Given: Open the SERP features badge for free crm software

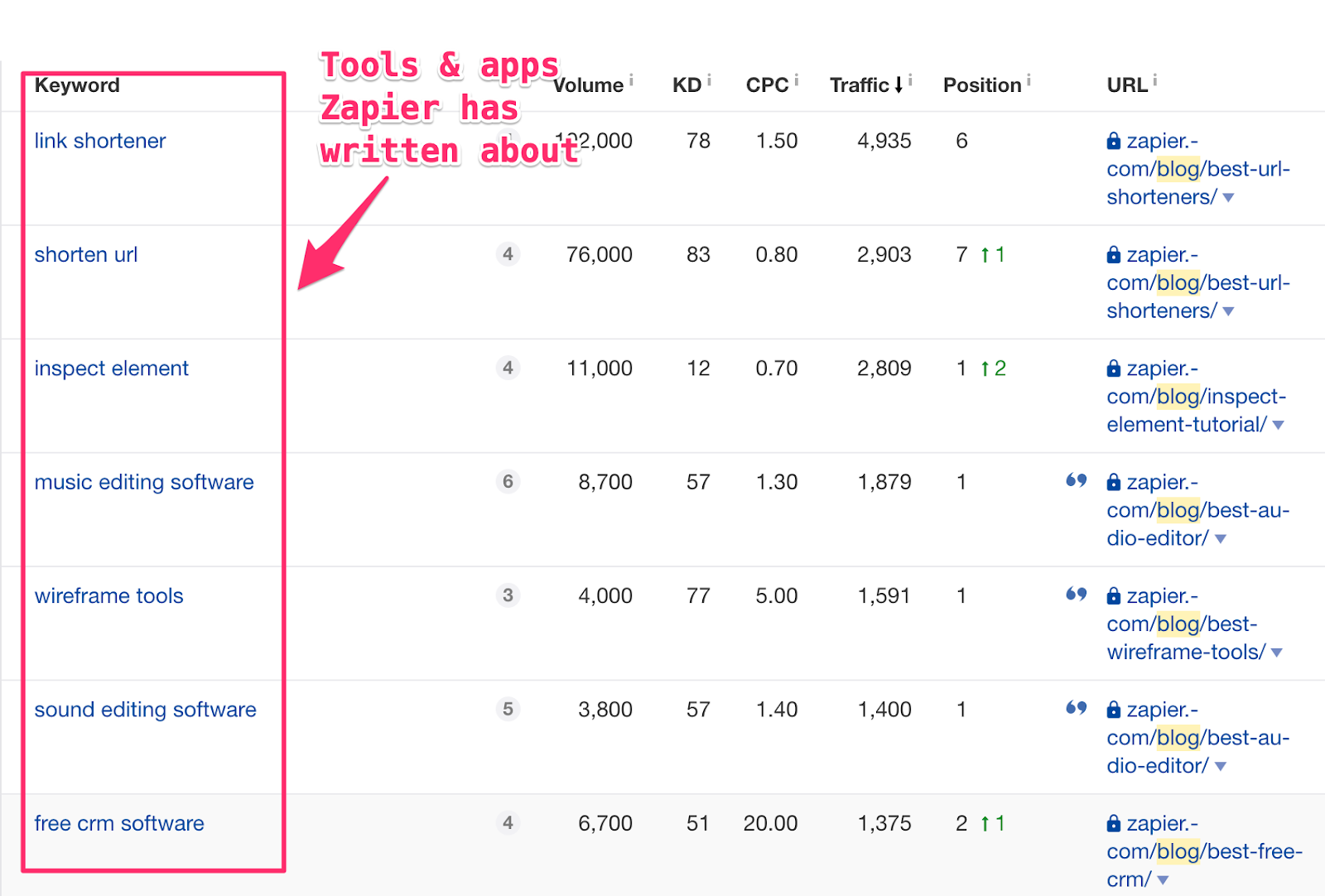Looking at the screenshot, I should point(508,822).
